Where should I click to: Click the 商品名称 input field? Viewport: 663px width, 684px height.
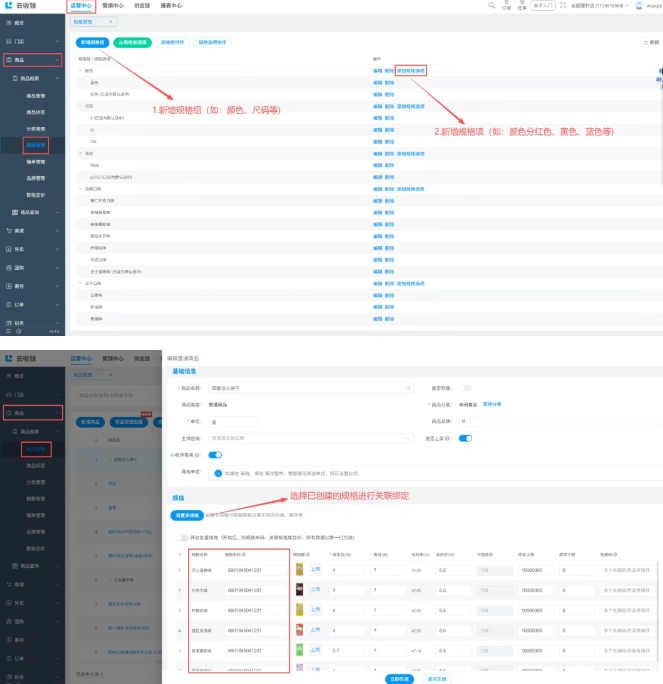click(311, 388)
